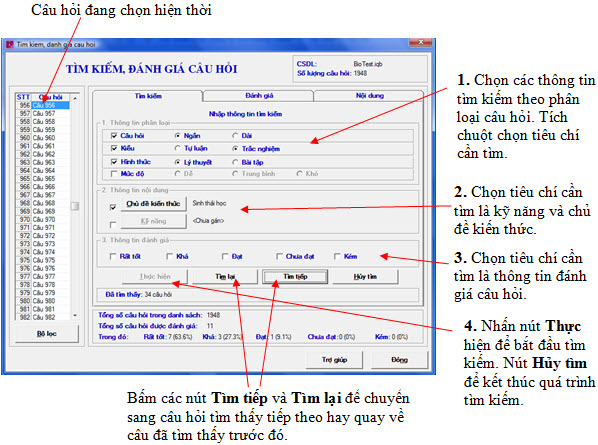Image resolution: width=598 pixels, height=445 pixels.
Task: Enable the Mức độ checkbox
Action: coord(114,174)
